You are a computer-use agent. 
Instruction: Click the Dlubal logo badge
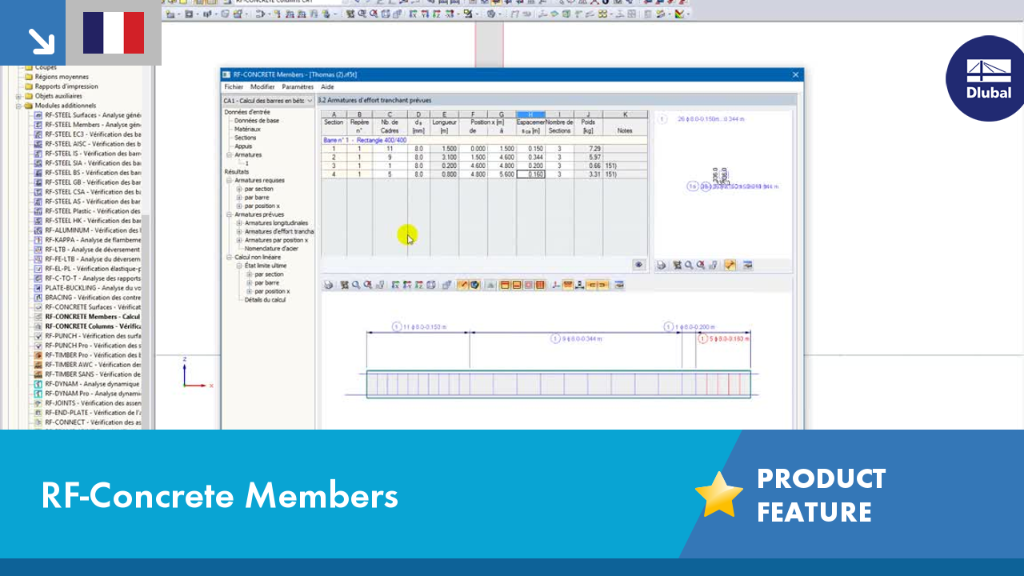click(987, 78)
